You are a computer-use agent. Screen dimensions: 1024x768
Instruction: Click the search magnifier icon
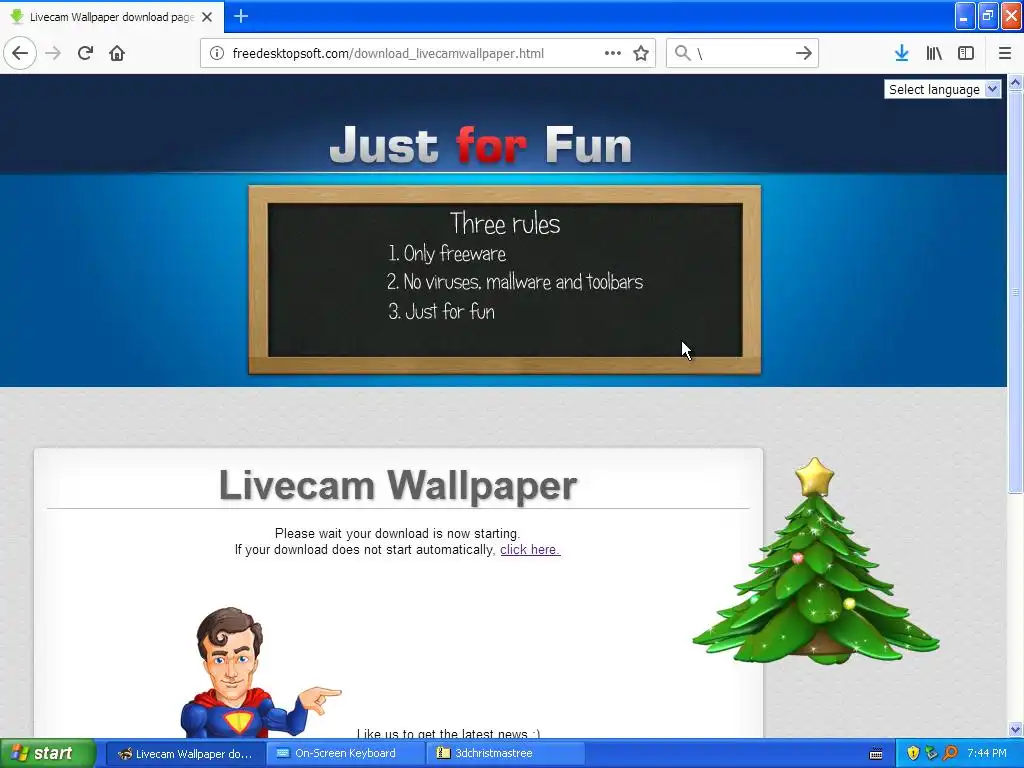pos(682,53)
